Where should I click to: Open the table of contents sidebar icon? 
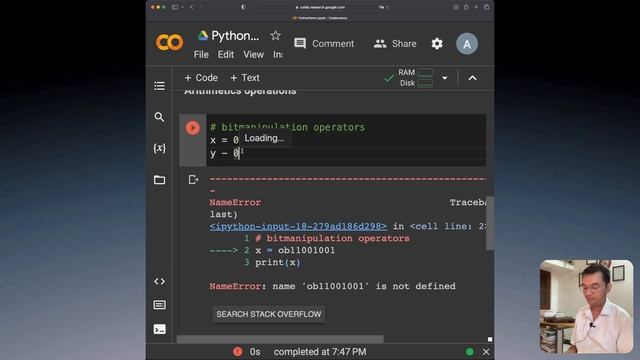tap(160, 86)
